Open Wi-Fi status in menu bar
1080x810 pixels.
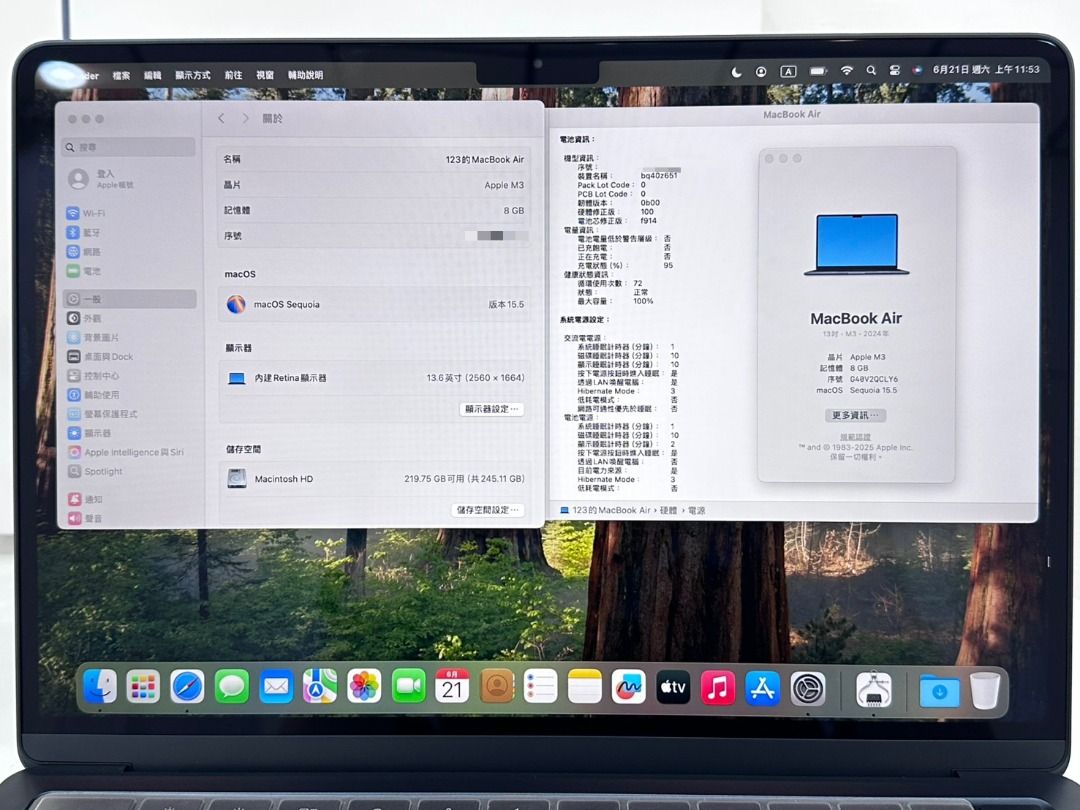click(x=847, y=71)
